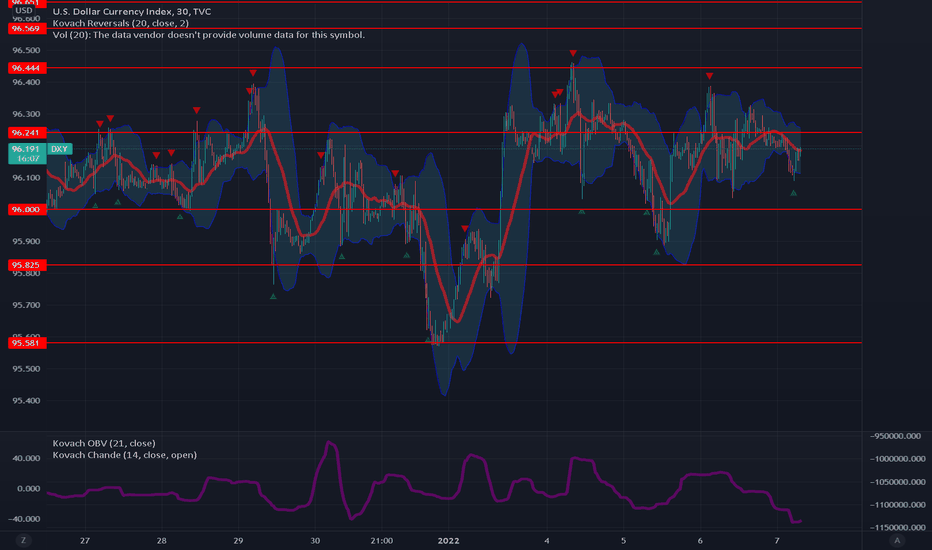Click the 27 date on time axis
The height and width of the screenshot is (550, 932).
click(x=85, y=540)
